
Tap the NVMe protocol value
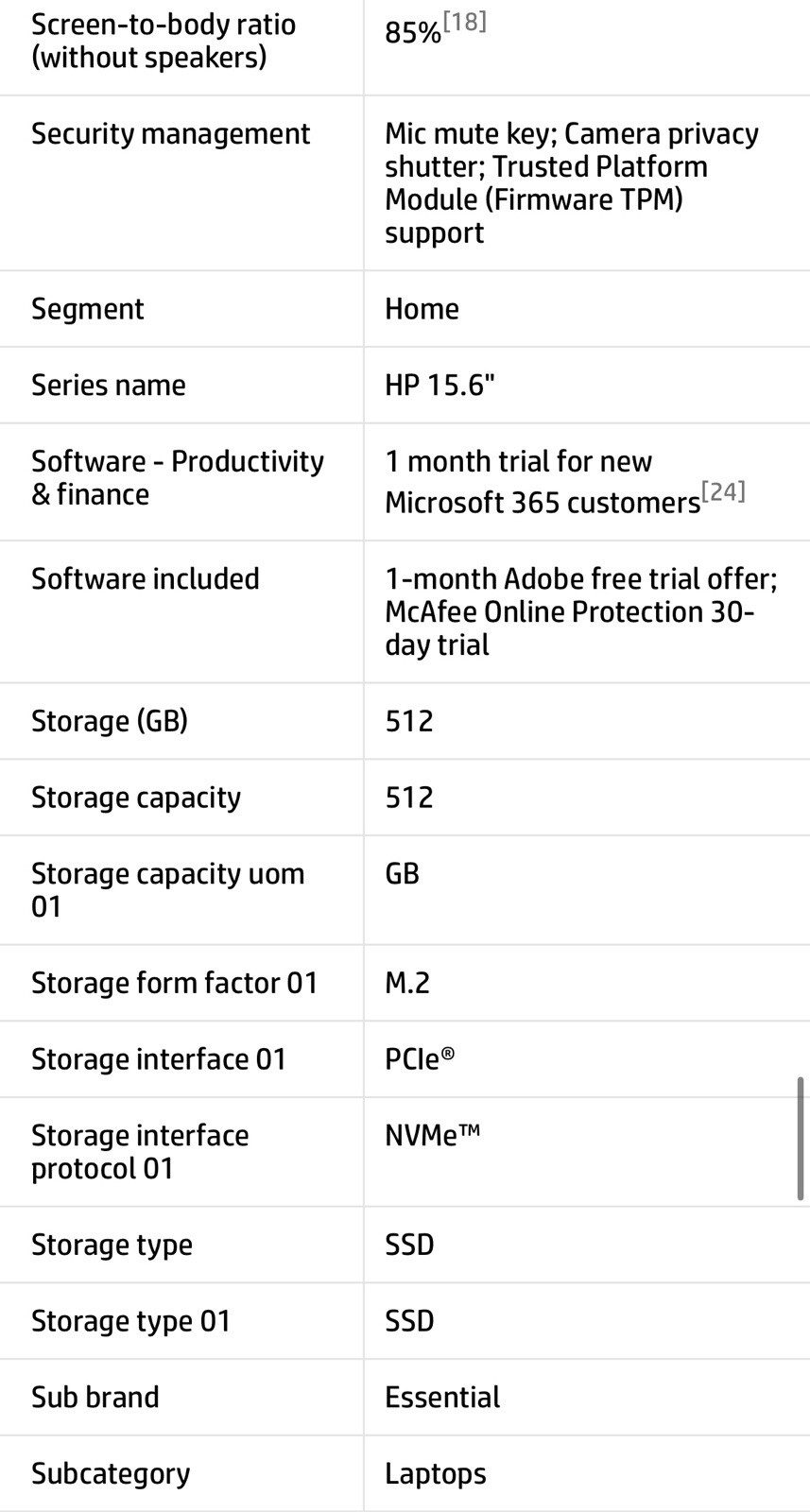point(432,1136)
